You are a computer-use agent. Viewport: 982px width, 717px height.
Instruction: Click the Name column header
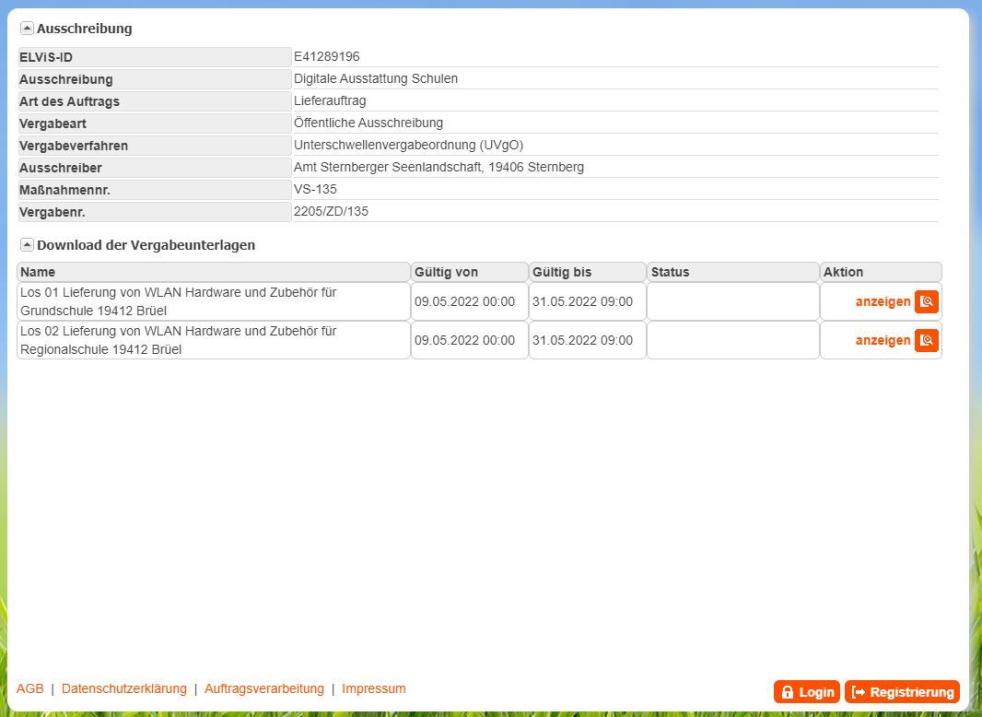click(x=38, y=272)
